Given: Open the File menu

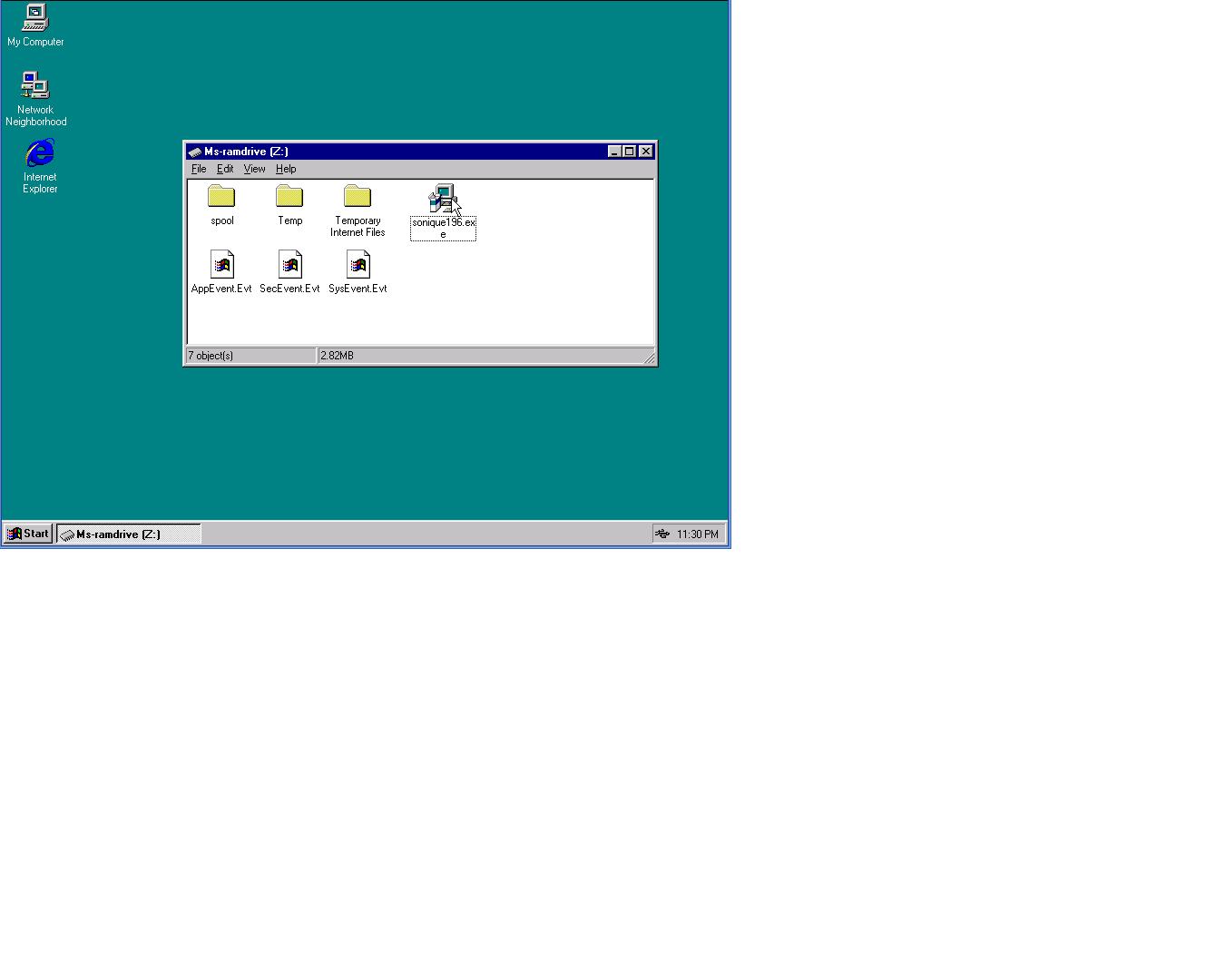Looking at the screenshot, I should pos(199,169).
